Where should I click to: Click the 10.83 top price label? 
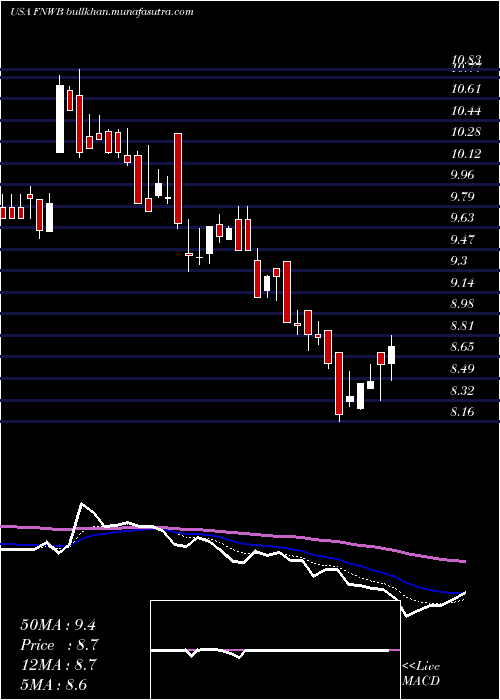[466, 60]
